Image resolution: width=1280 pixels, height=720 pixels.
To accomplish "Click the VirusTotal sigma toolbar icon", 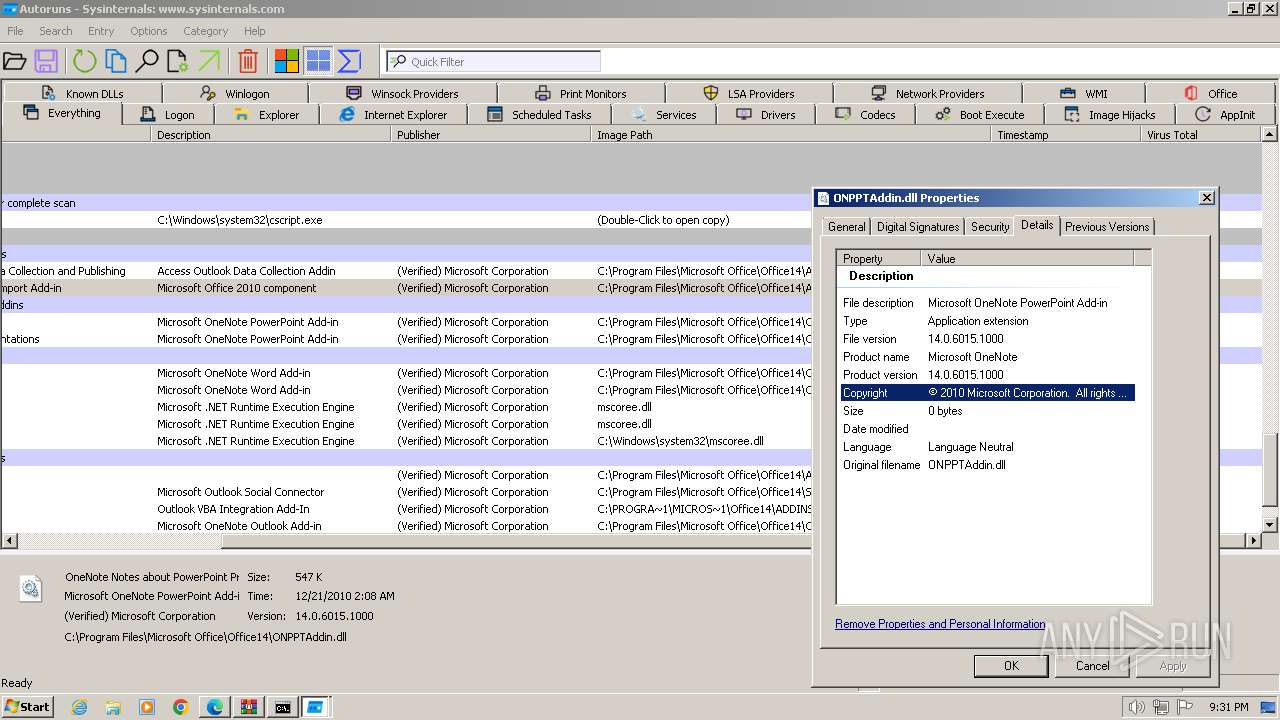I will tap(349, 62).
